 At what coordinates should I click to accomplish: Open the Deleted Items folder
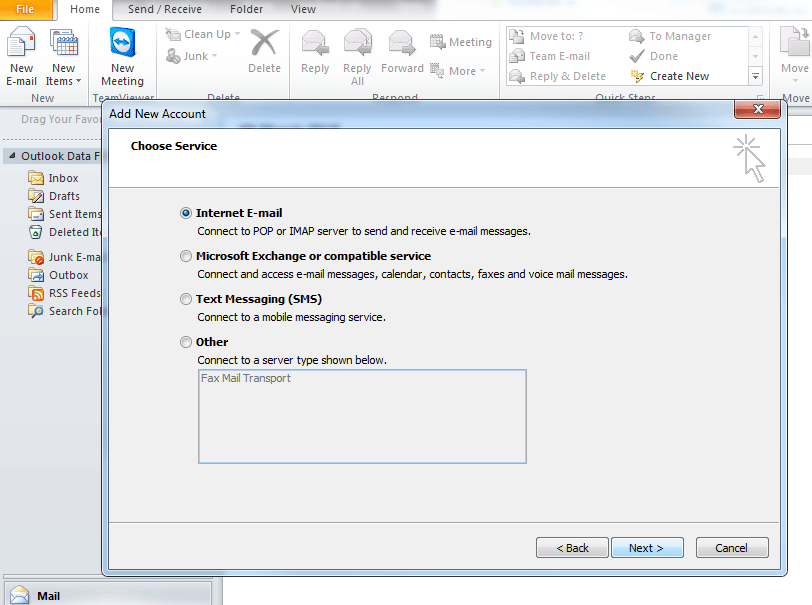(x=65, y=232)
